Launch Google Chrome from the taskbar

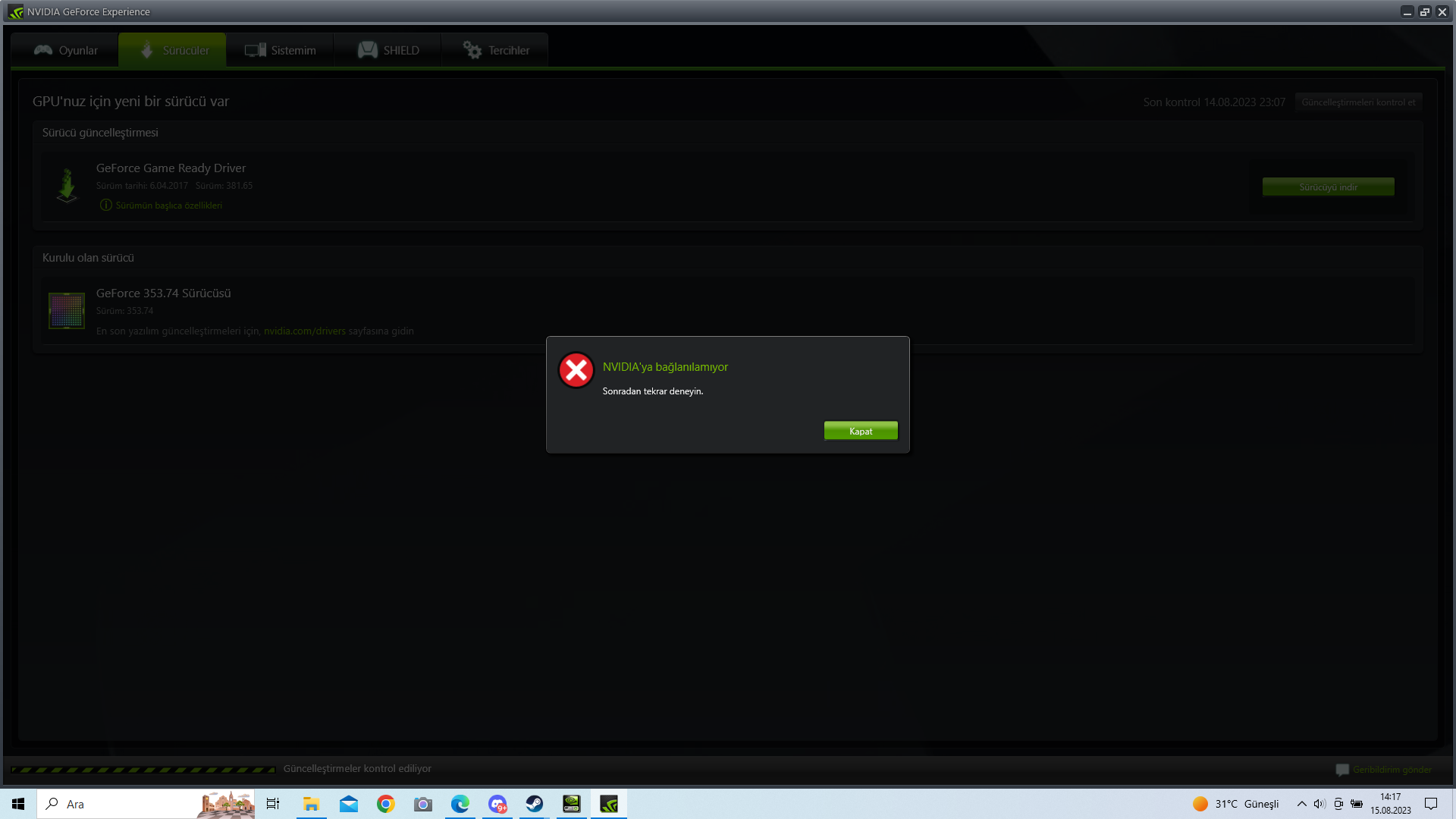coord(386,804)
